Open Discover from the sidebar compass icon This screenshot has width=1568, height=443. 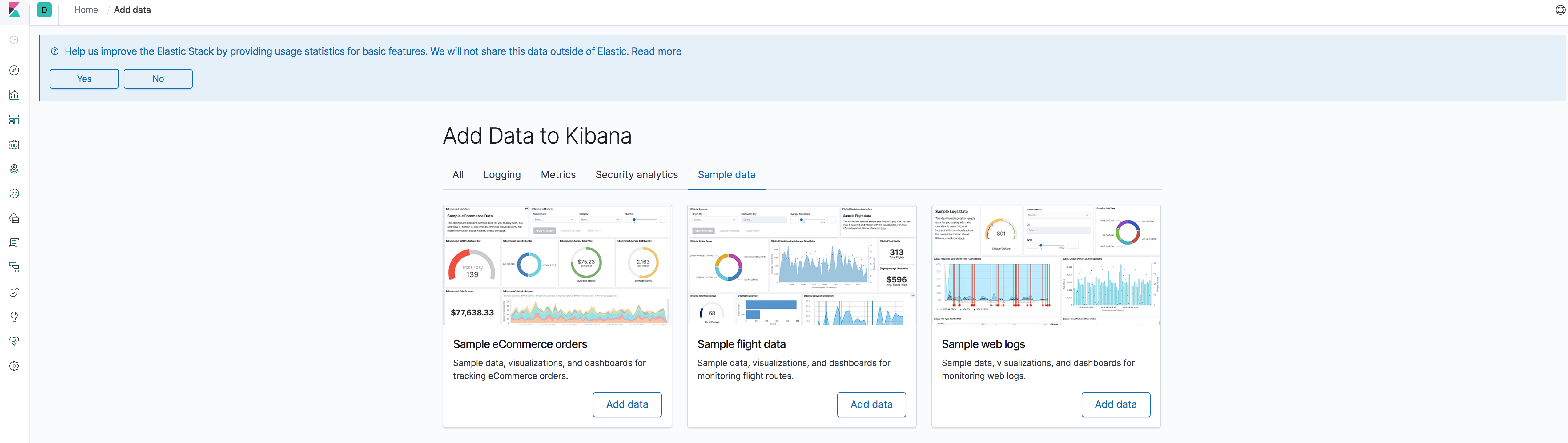[14, 70]
